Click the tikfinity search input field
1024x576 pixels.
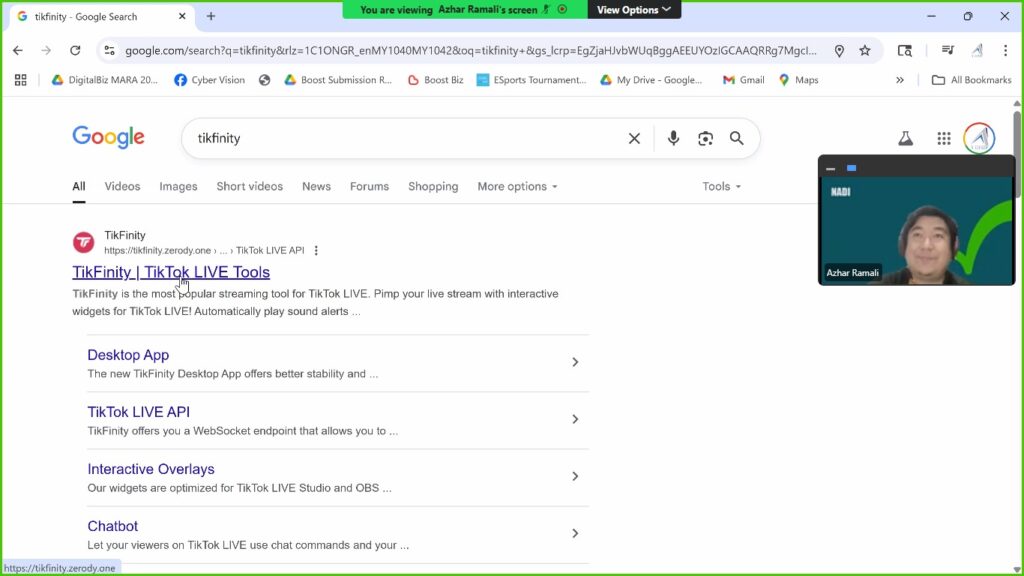(400, 139)
